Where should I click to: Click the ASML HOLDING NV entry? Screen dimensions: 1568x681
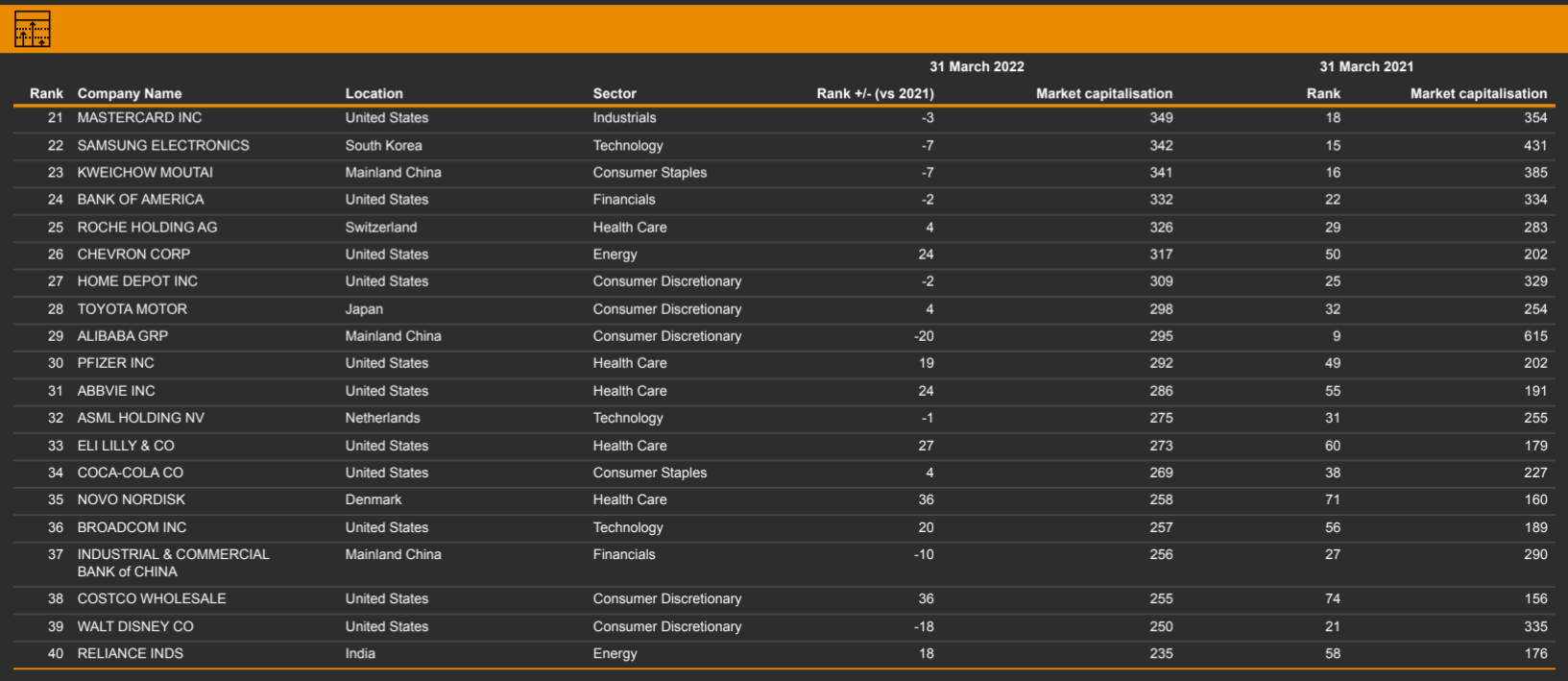(141, 418)
